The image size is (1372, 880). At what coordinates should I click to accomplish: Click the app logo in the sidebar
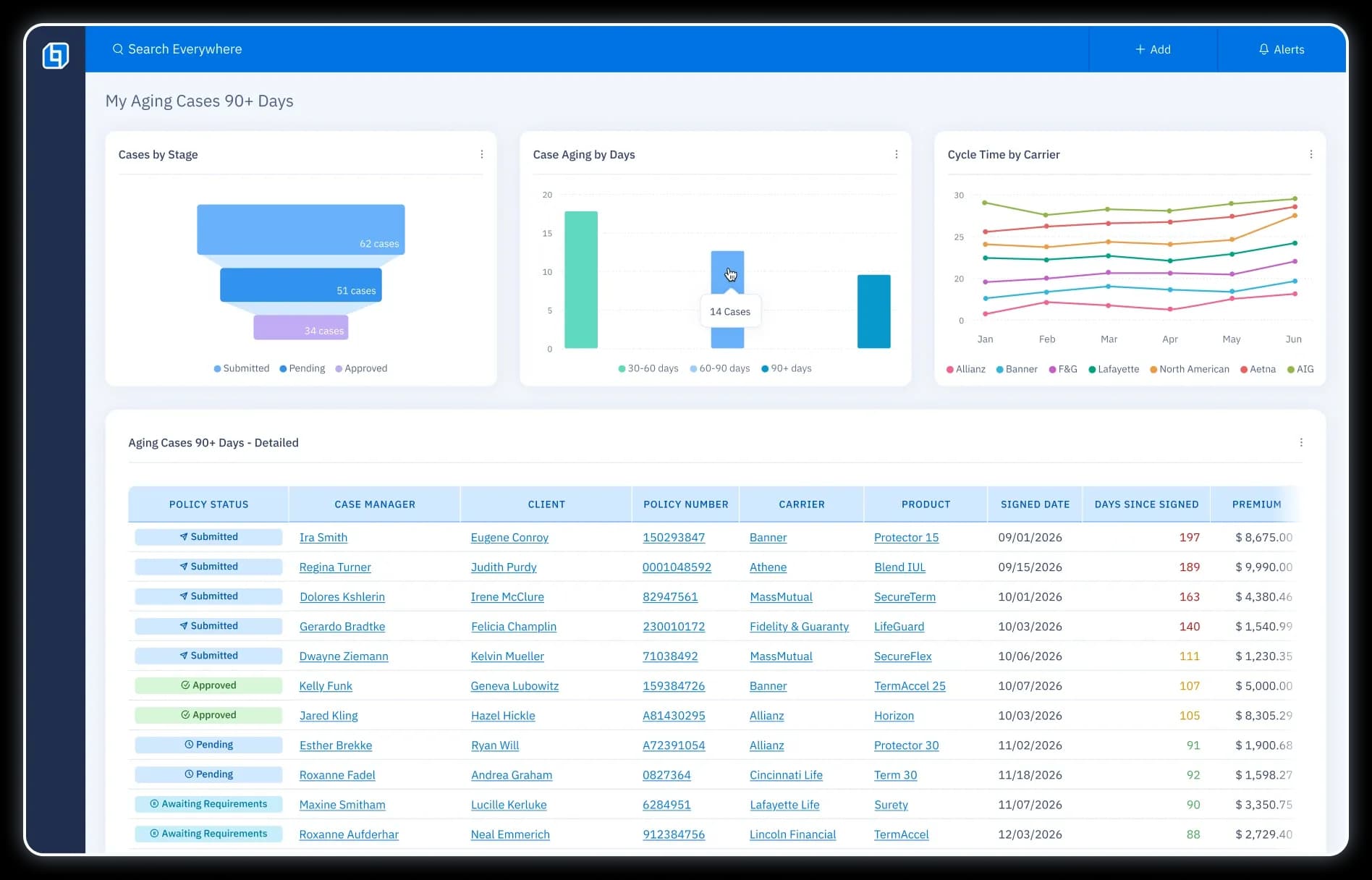pos(56,56)
